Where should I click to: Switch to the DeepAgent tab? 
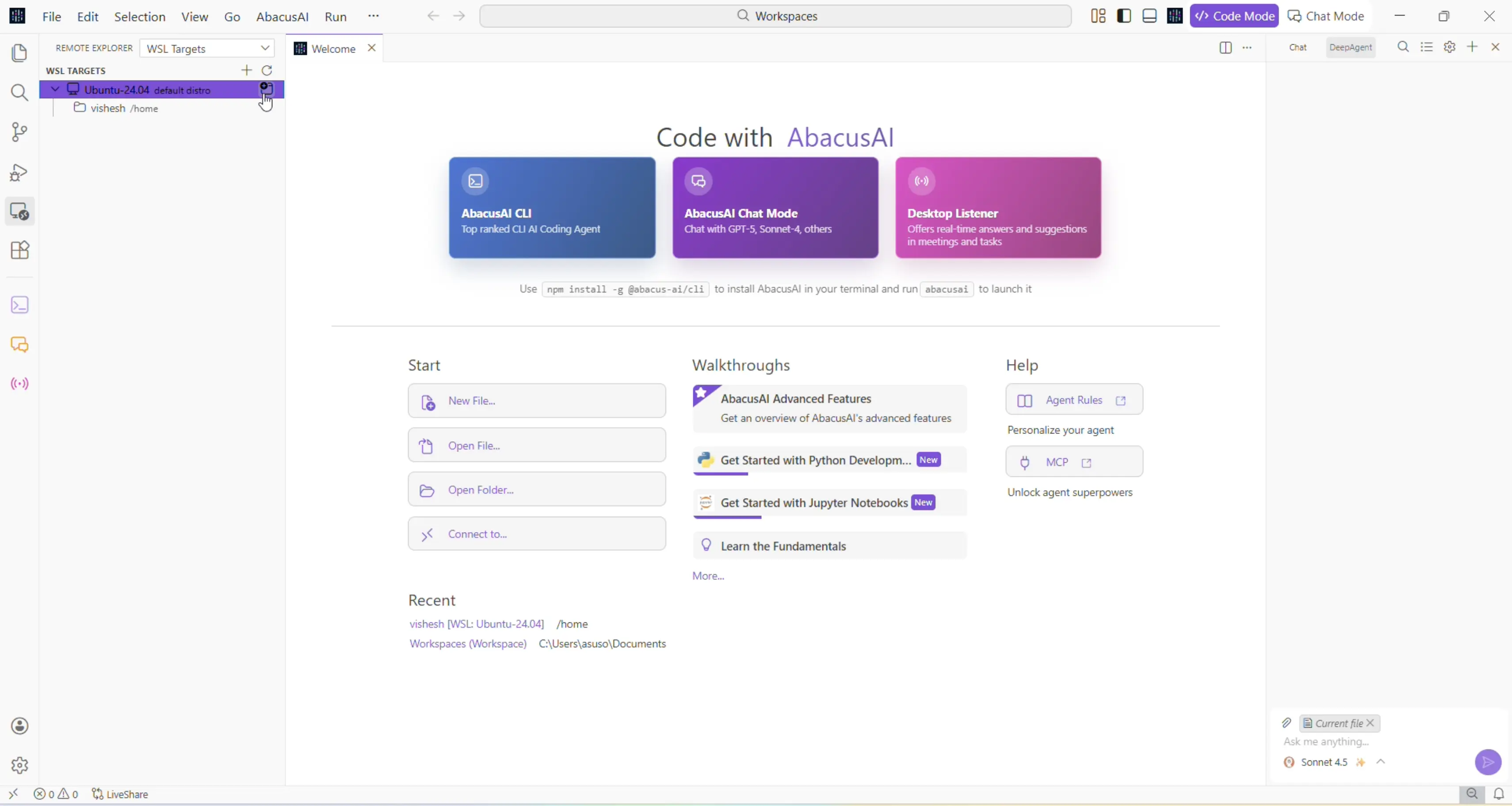(x=1350, y=47)
